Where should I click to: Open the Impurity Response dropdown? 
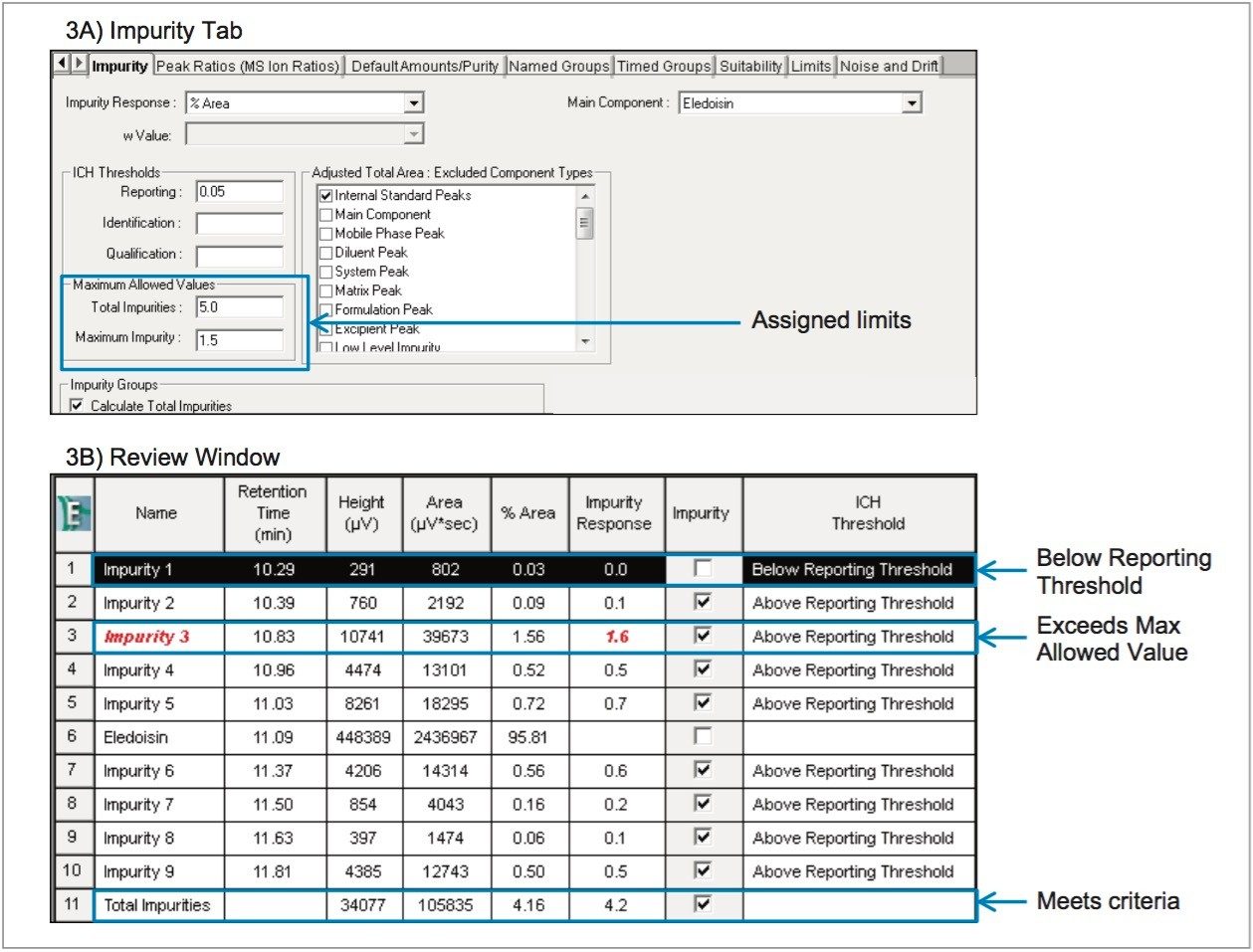point(414,103)
